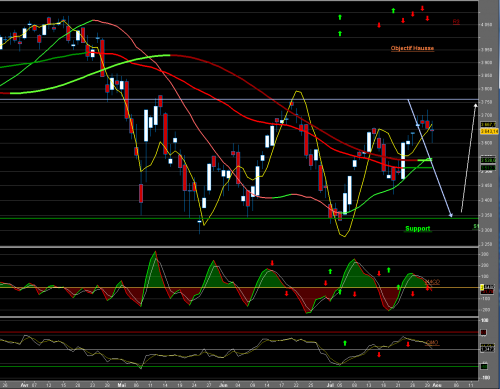Click the red overbought level tag in CMO axis

483,332
